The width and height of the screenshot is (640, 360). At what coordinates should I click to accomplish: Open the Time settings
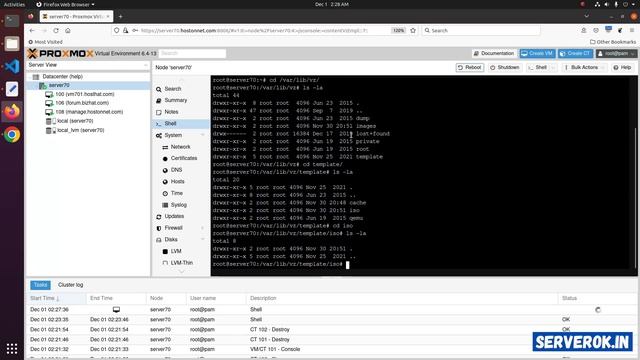pos(176,193)
